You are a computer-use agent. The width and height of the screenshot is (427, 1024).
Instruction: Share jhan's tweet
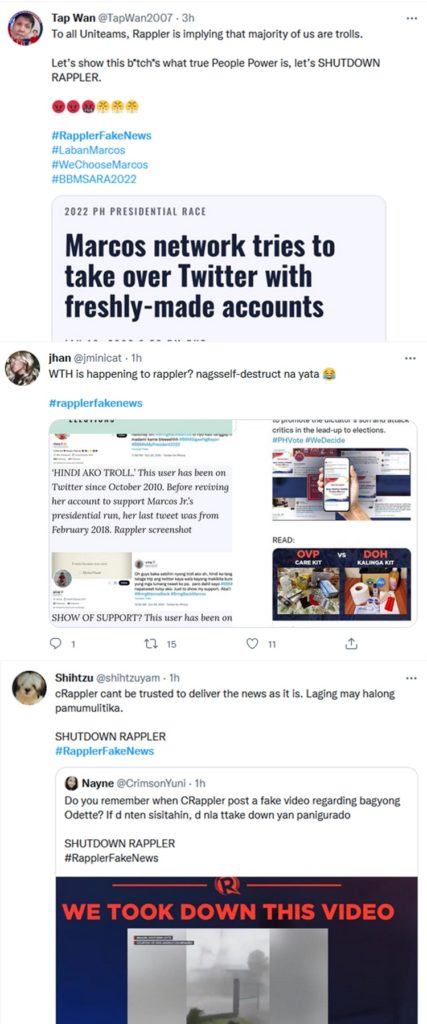pos(351,644)
